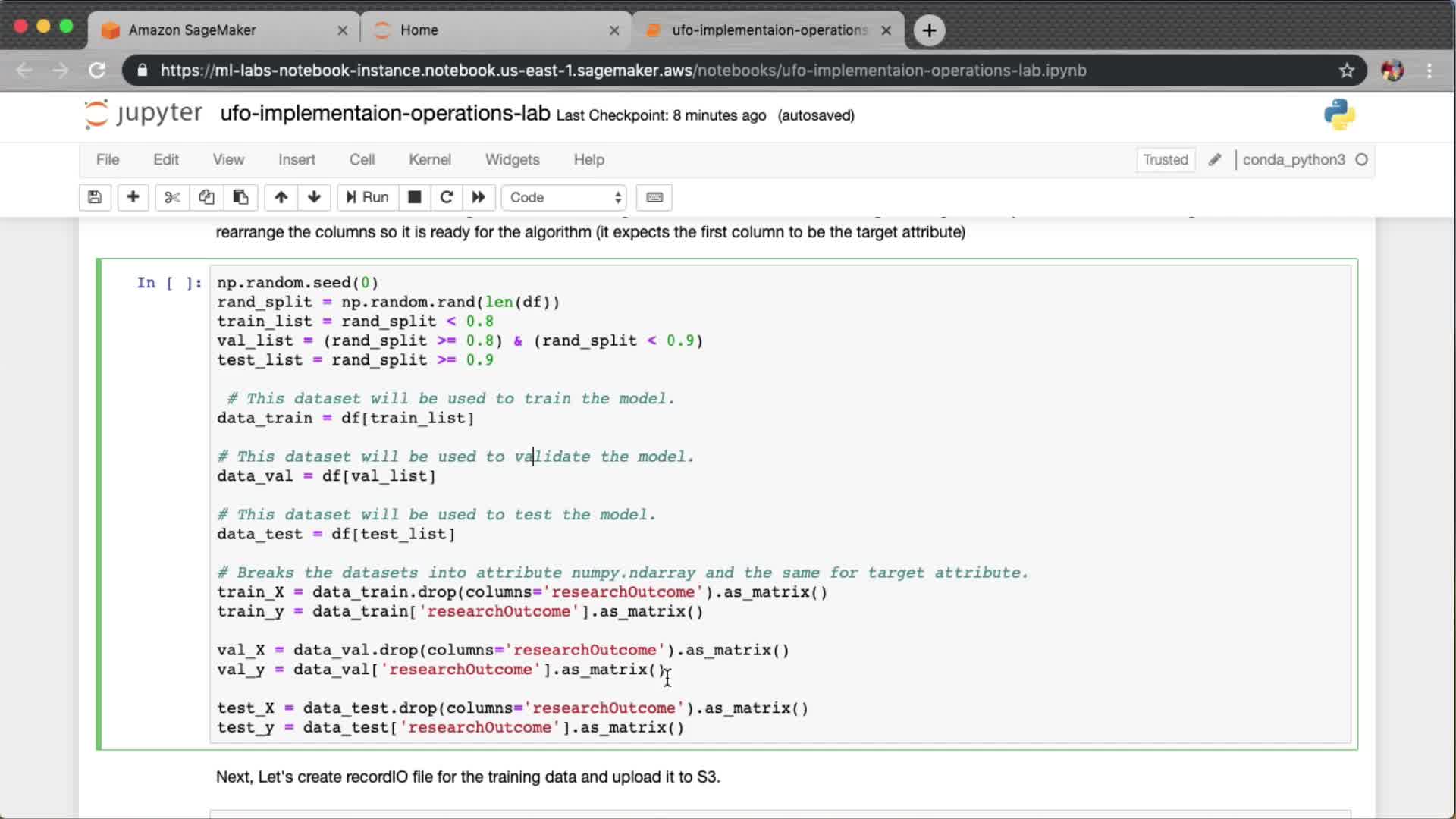This screenshot has height=819, width=1456.
Task: Open the command palette keyboard icon
Action: [x=654, y=197]
